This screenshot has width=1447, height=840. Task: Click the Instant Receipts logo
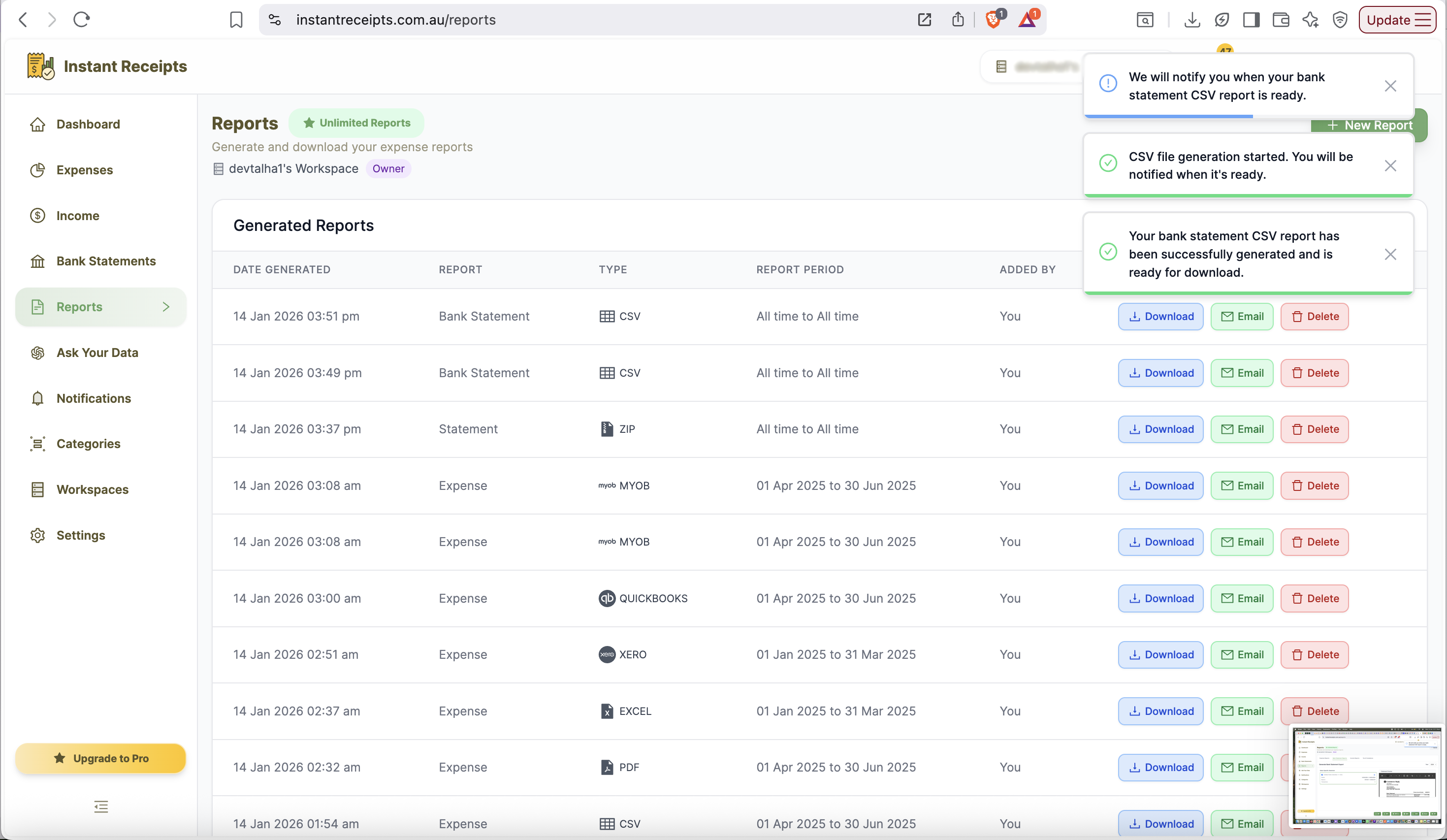(x=107, y=66)
